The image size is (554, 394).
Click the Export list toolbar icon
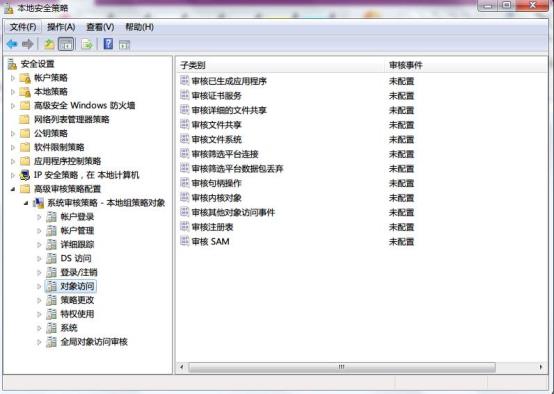coord(87,44)
